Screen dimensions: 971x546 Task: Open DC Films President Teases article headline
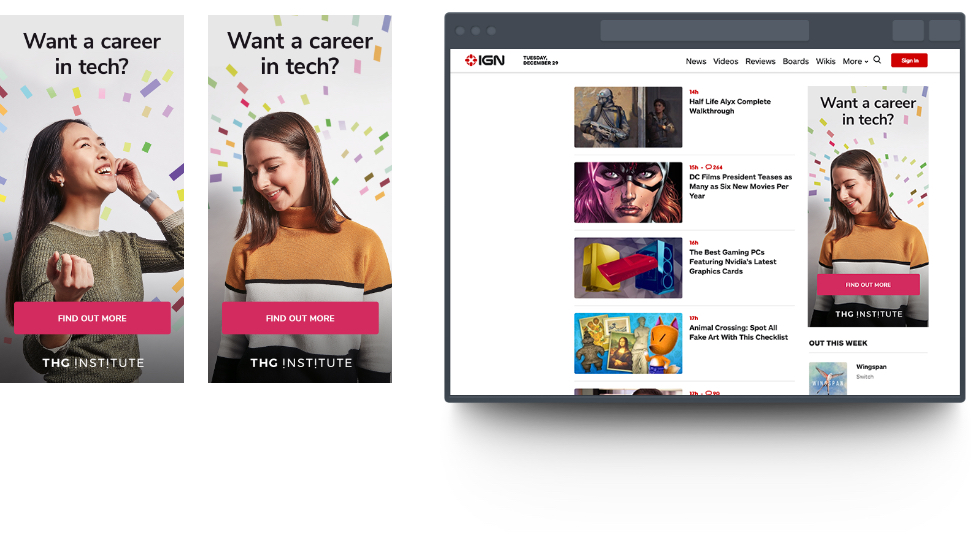(740, 186)
